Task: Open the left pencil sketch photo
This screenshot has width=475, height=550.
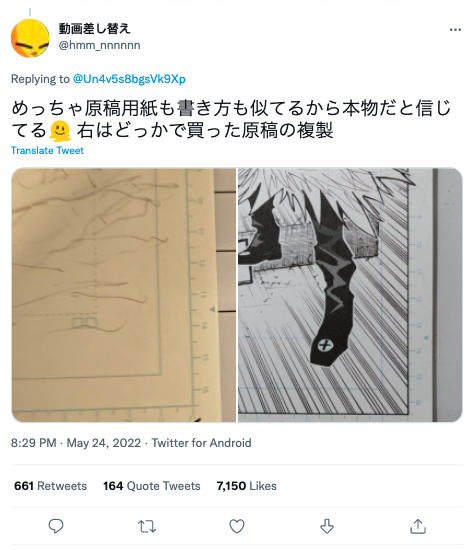Action: (x=124, y=295)
